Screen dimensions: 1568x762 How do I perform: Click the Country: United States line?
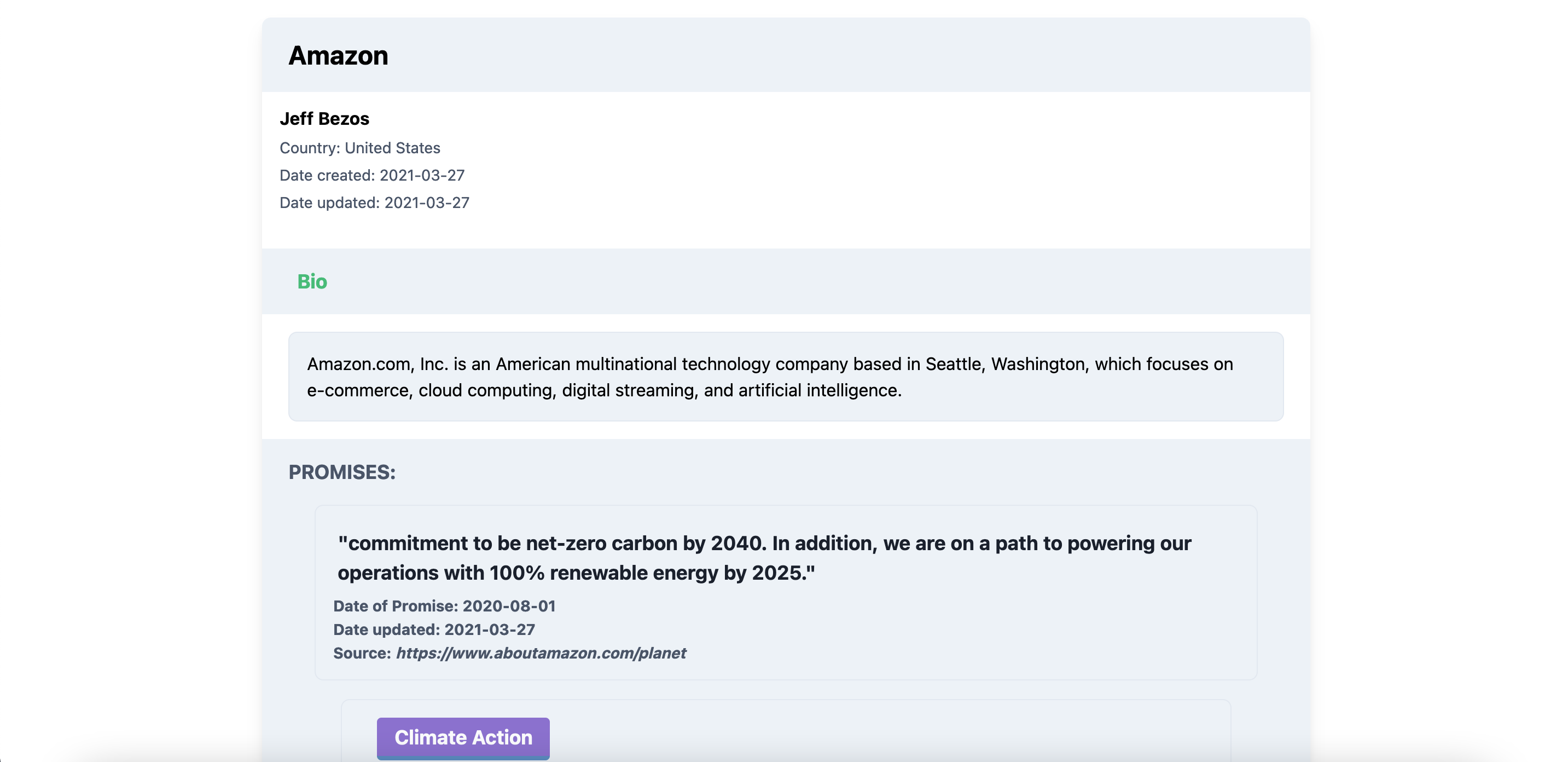(359, 148)
